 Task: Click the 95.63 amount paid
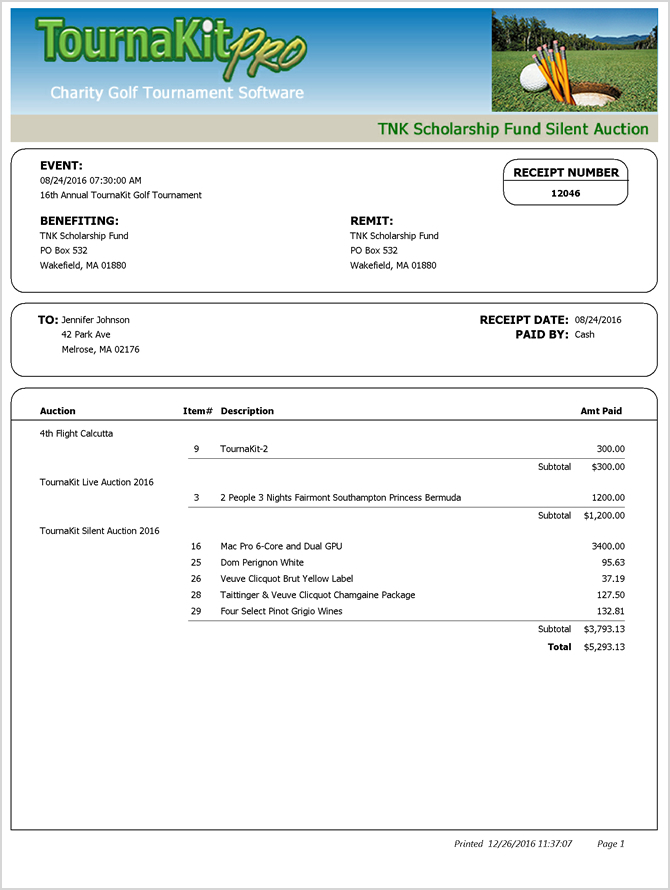tap(614, 562)
